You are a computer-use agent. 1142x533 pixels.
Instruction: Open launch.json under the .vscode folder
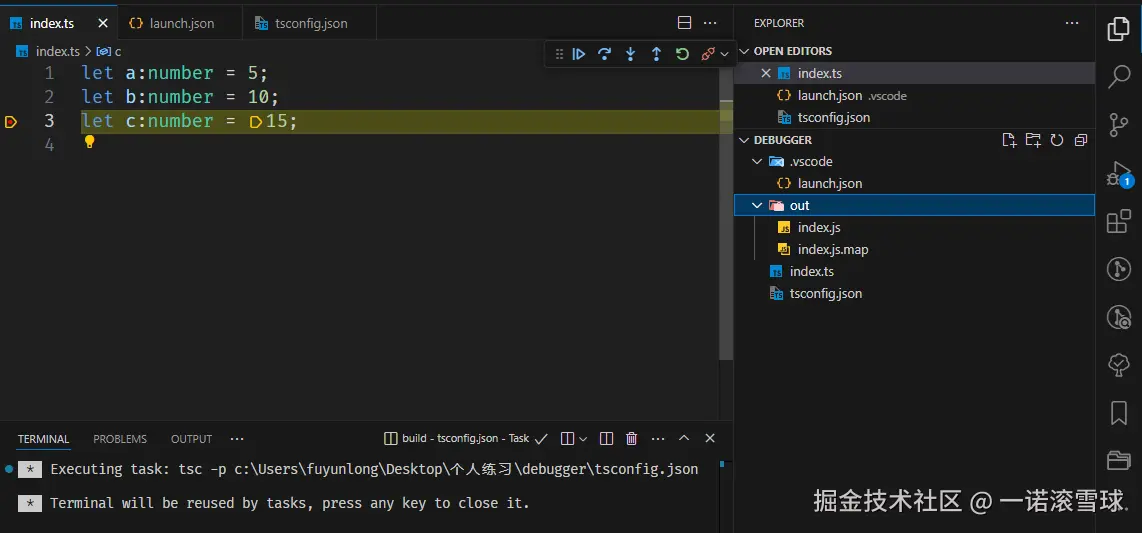(914, 183)
